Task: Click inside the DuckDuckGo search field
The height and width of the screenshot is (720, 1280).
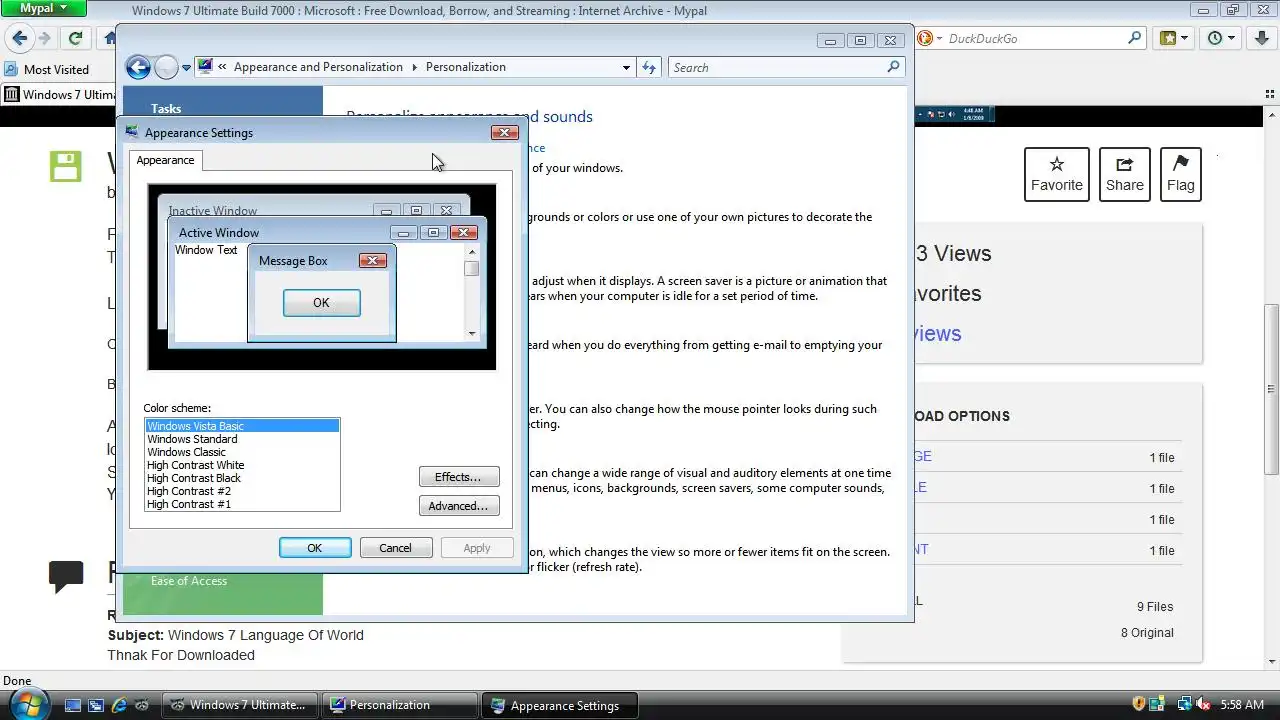Action: [x=1030, y=38]
